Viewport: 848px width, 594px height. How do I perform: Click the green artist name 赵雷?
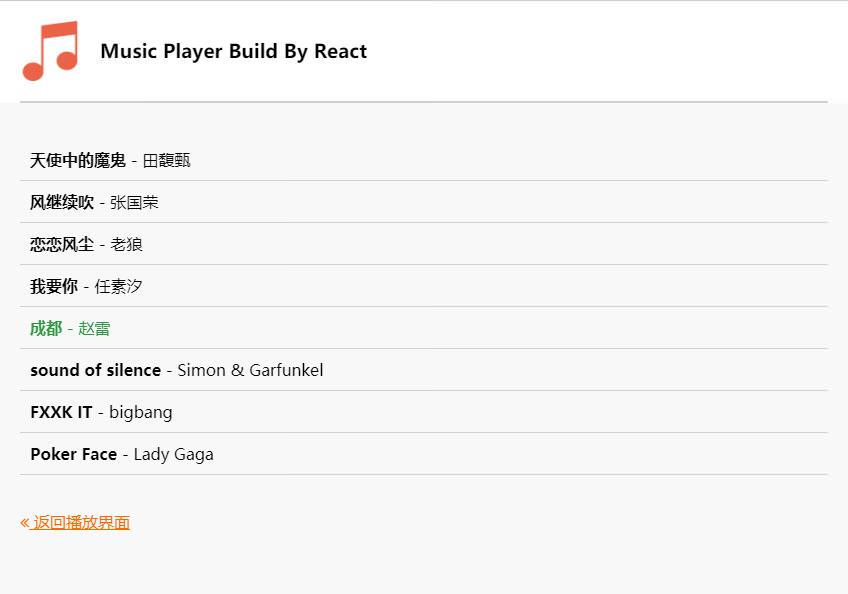tap(94, 328)
